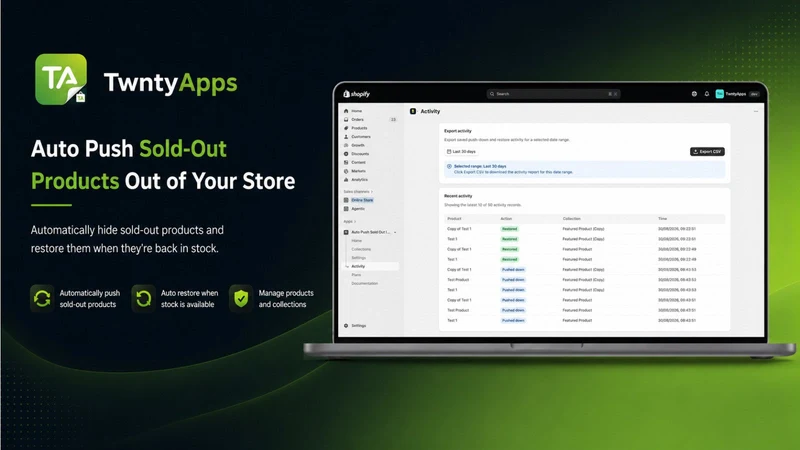Screen dimensions: 800x450
Task: Click Online Store in sales channels
Action: coord(362,200)
